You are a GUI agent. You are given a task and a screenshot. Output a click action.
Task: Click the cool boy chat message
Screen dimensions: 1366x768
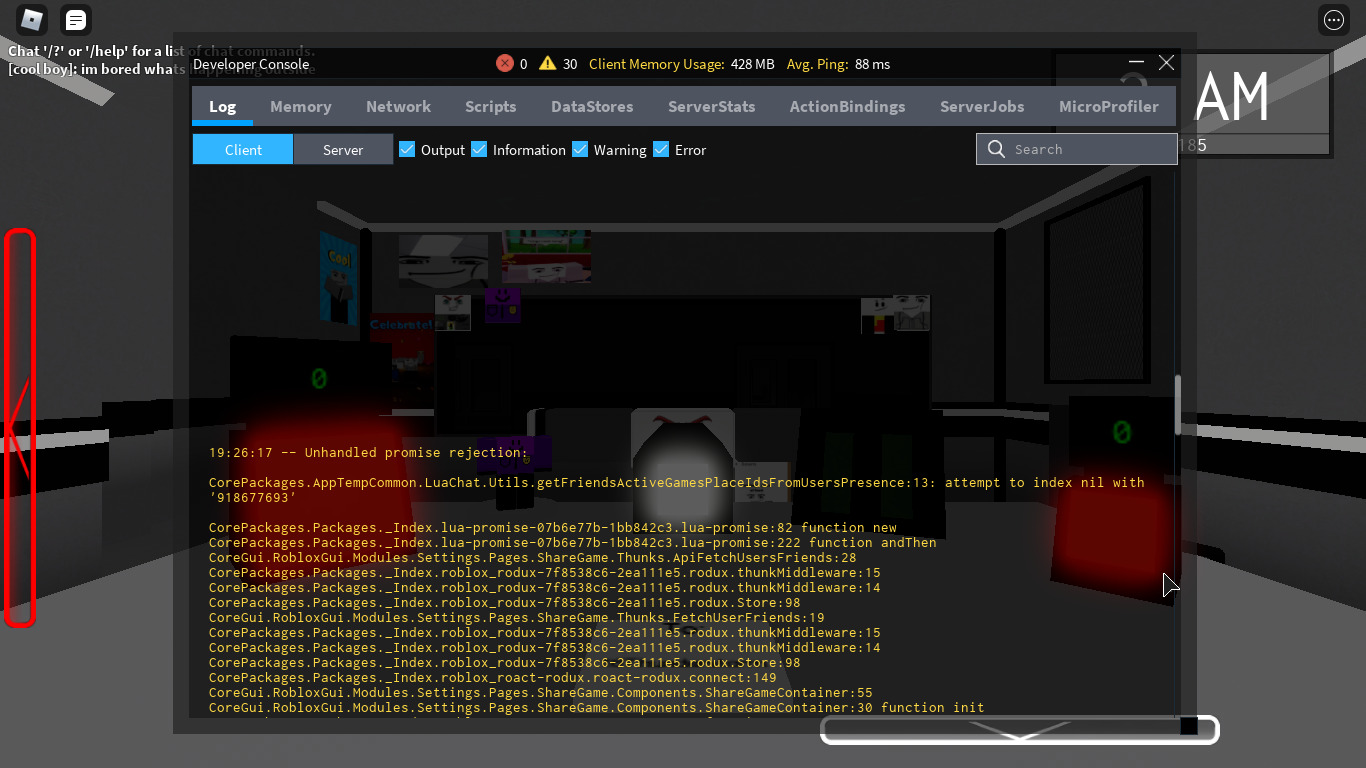pyautogui.click(x=162, y=69)
